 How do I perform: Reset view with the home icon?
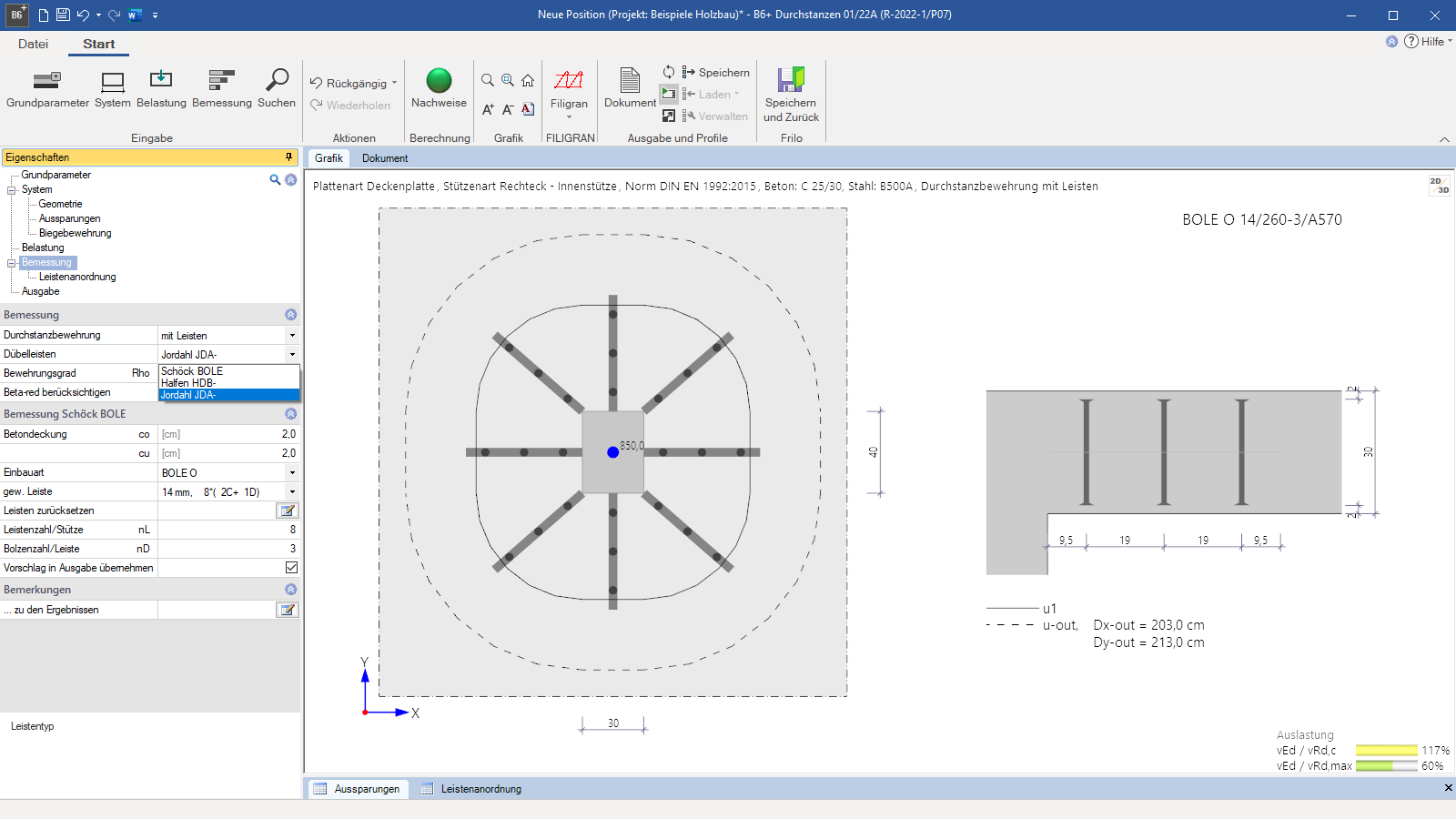(x=528, y=80)
